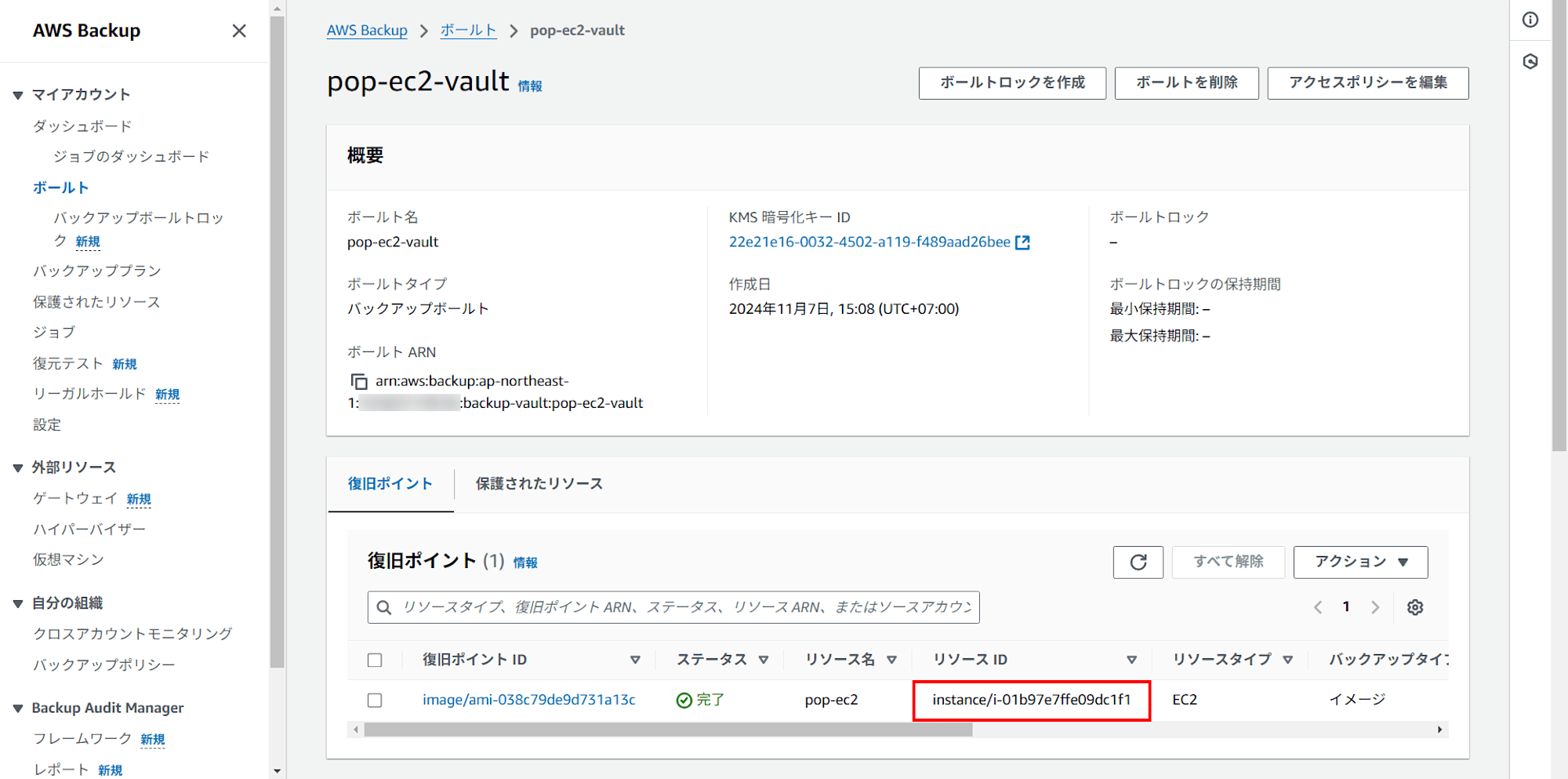The height and width of the screenshot is (779, 1568).
Task: Open the info panel icon at top right
Action: coord(1530,20)
